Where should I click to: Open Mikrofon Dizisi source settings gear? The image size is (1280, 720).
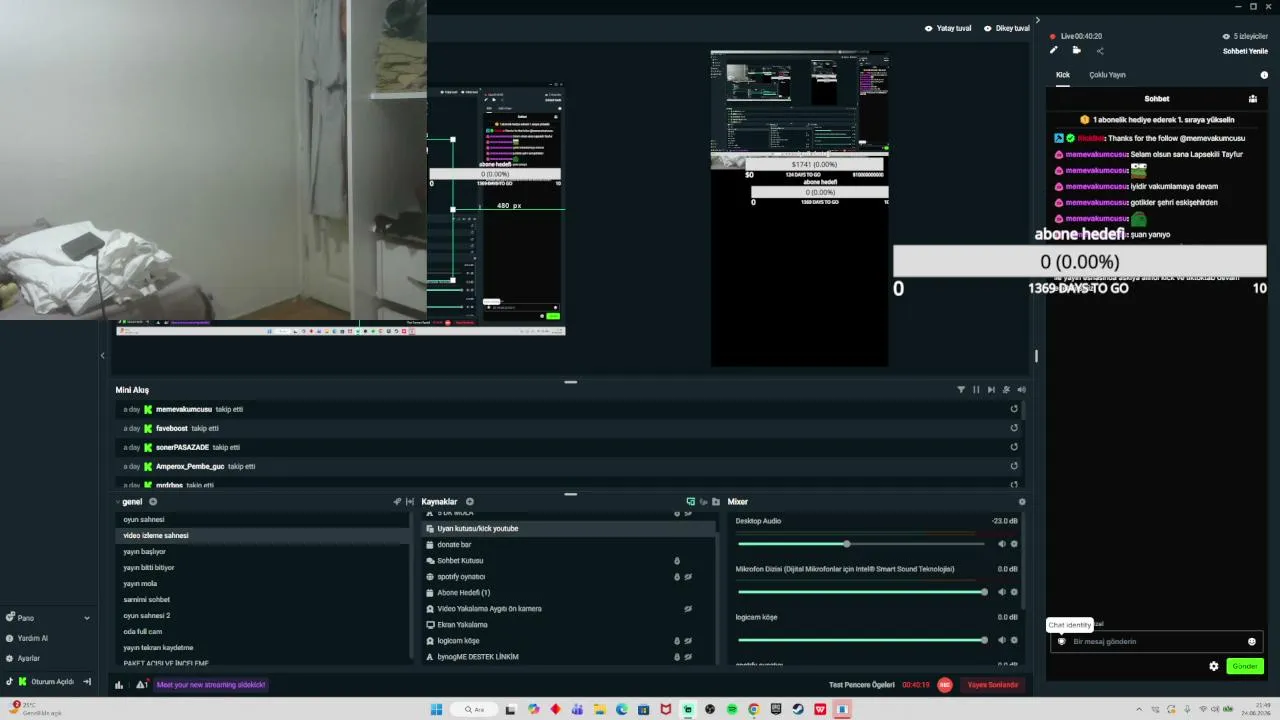click(x=1014, y=592)
